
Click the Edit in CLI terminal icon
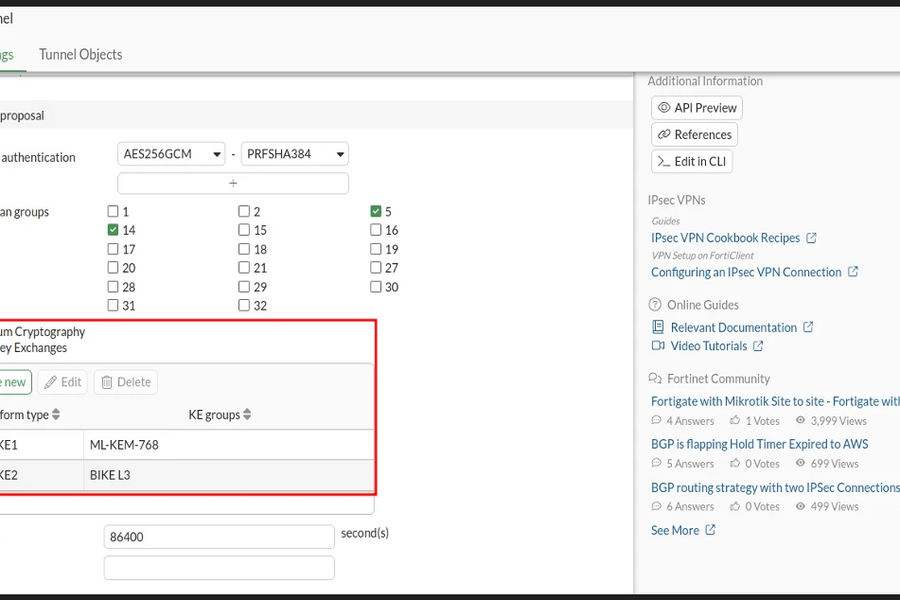pos(664,161)
